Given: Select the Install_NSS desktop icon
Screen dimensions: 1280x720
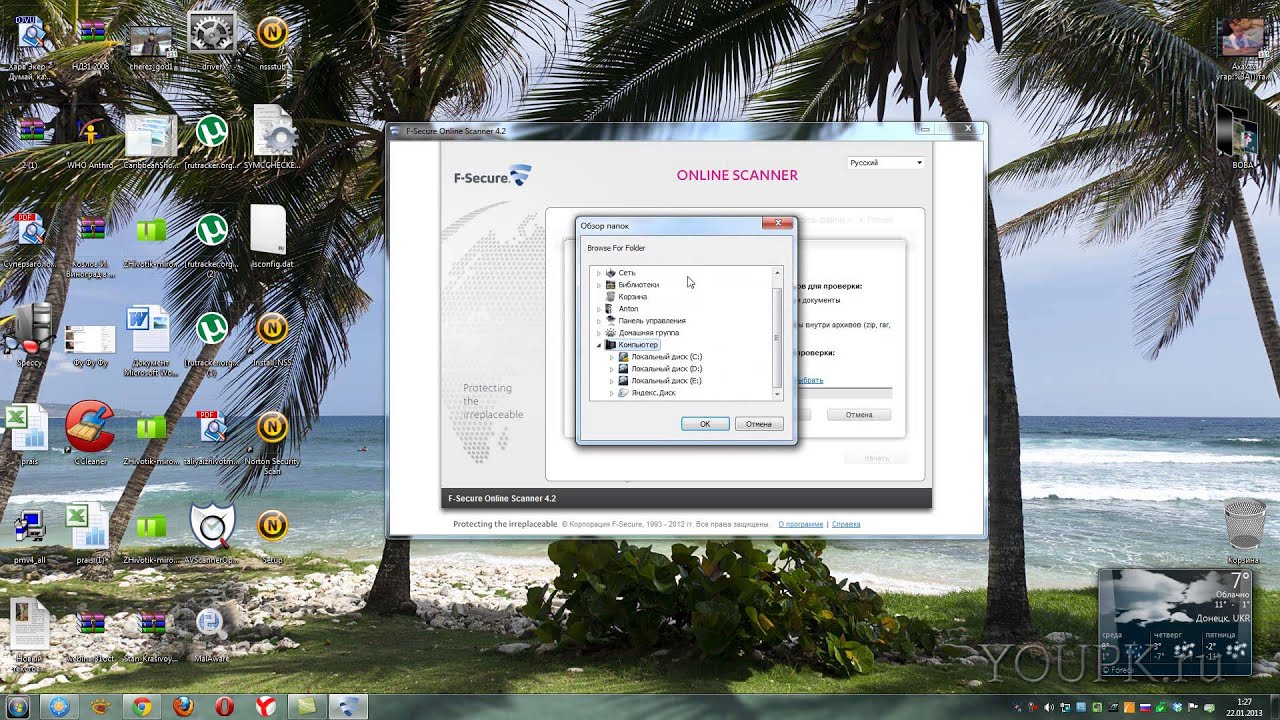Looking at the screenshot, I should click(x=272, y=337).
